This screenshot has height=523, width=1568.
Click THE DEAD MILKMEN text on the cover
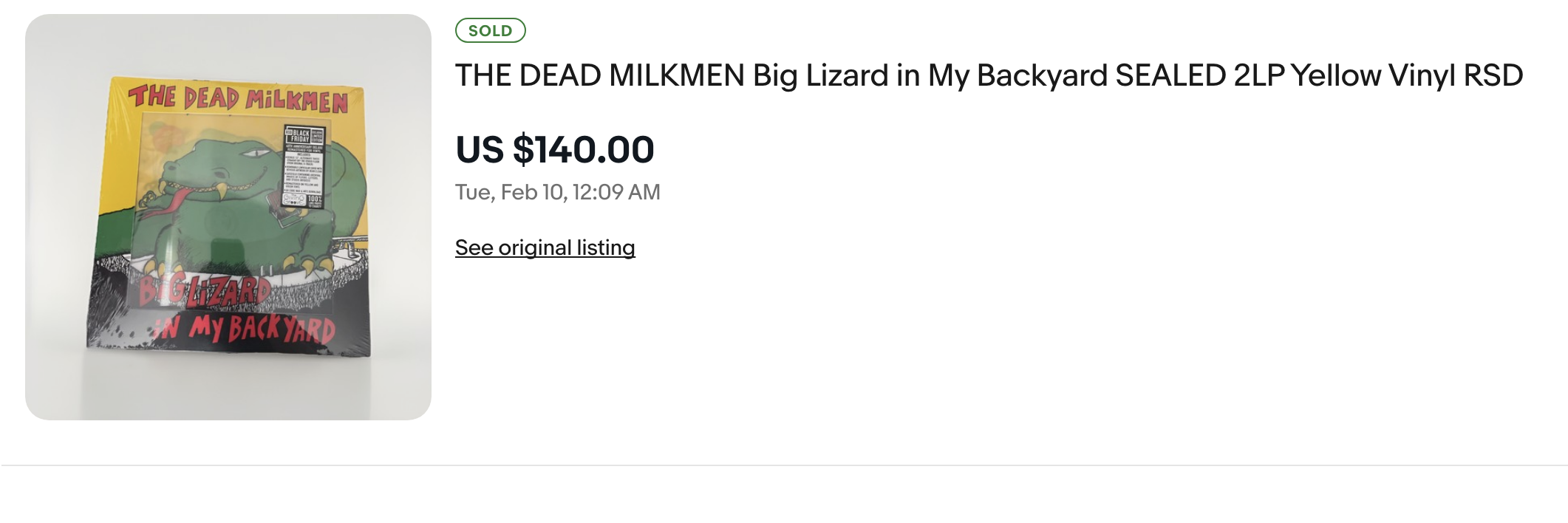tap(236, 96)
